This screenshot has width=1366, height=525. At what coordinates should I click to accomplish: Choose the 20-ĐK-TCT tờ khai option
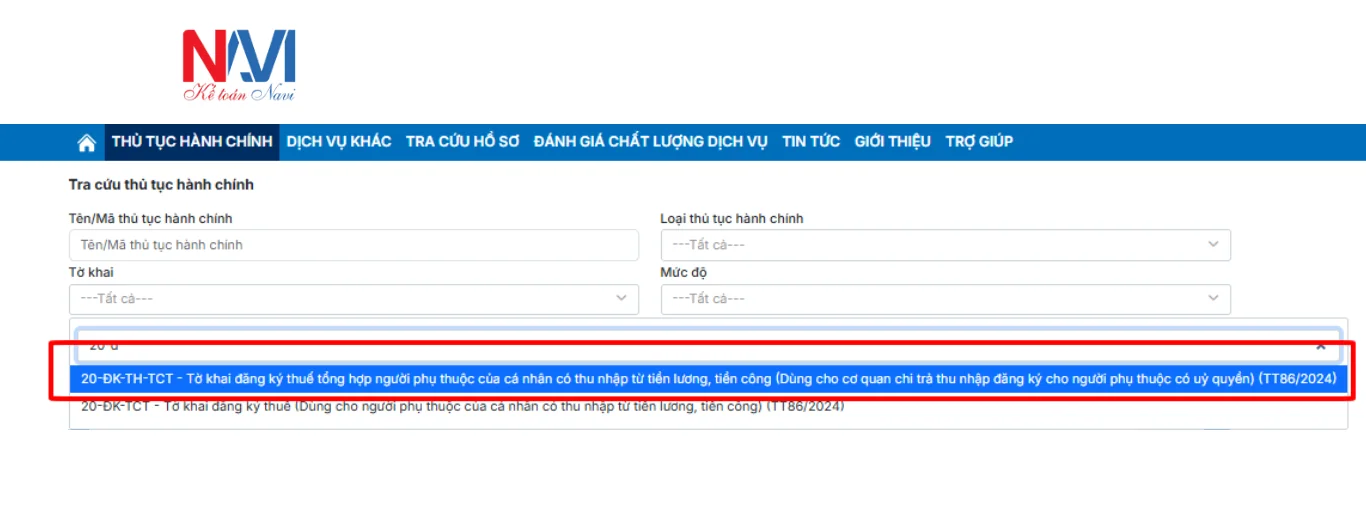(462, 406)
